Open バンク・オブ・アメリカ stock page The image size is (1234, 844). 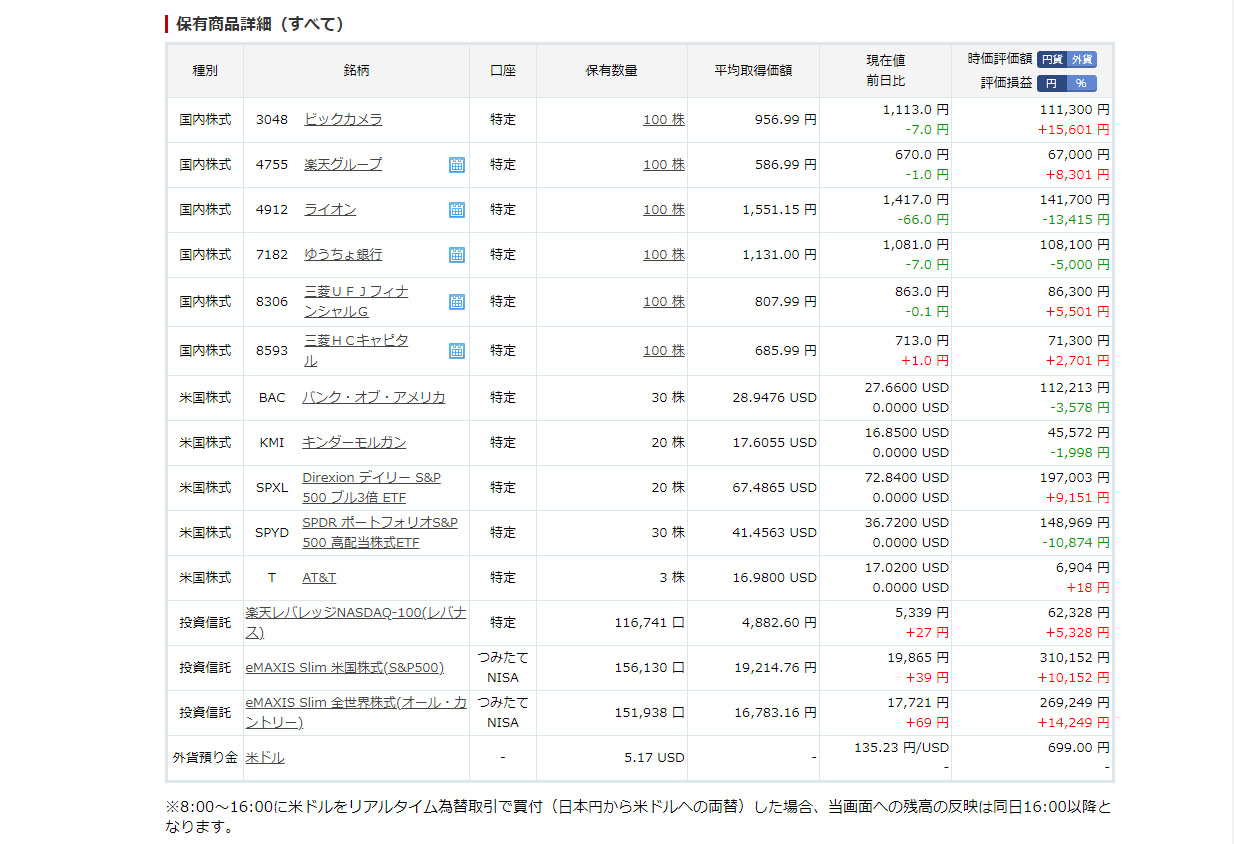(x=373, y=397)
